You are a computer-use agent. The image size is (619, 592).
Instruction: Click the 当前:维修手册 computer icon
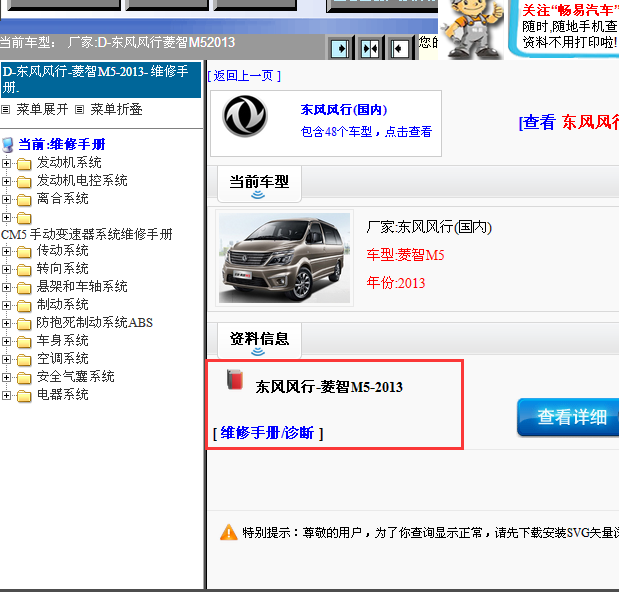8,145
